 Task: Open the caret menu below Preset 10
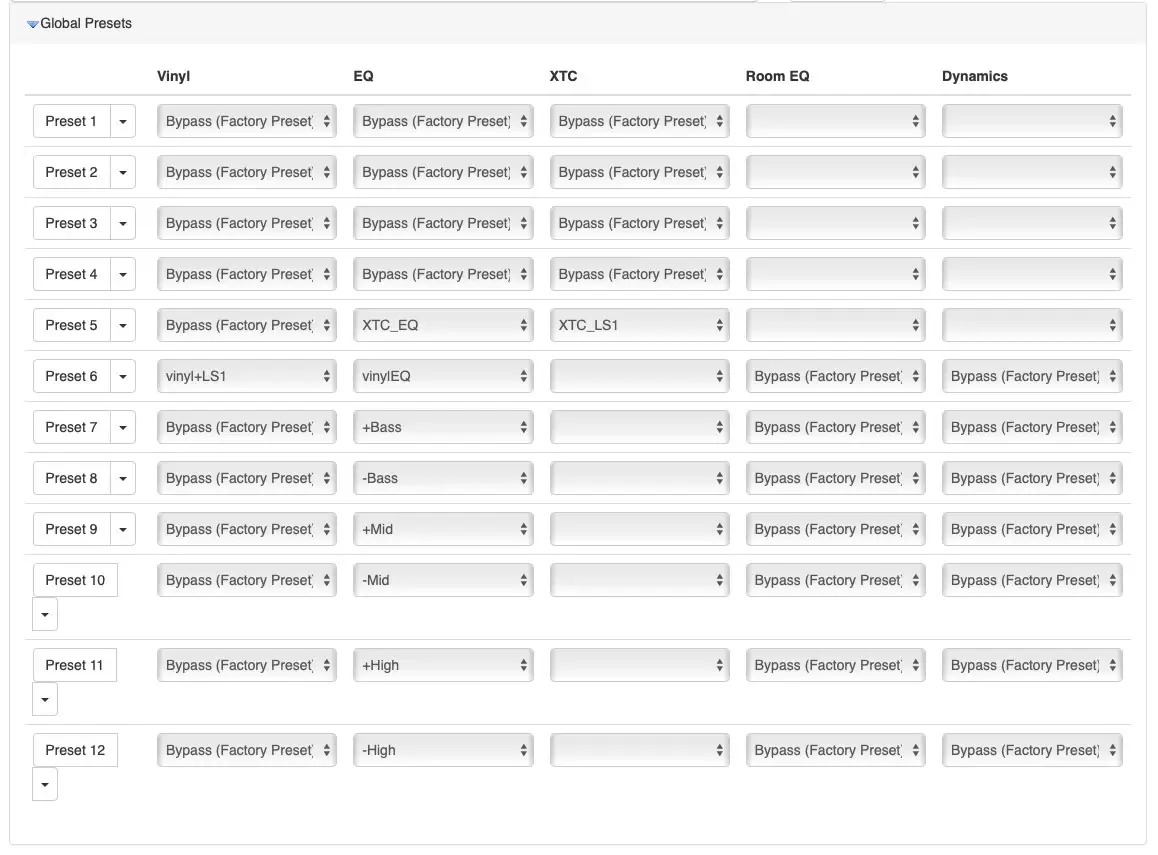45,614
